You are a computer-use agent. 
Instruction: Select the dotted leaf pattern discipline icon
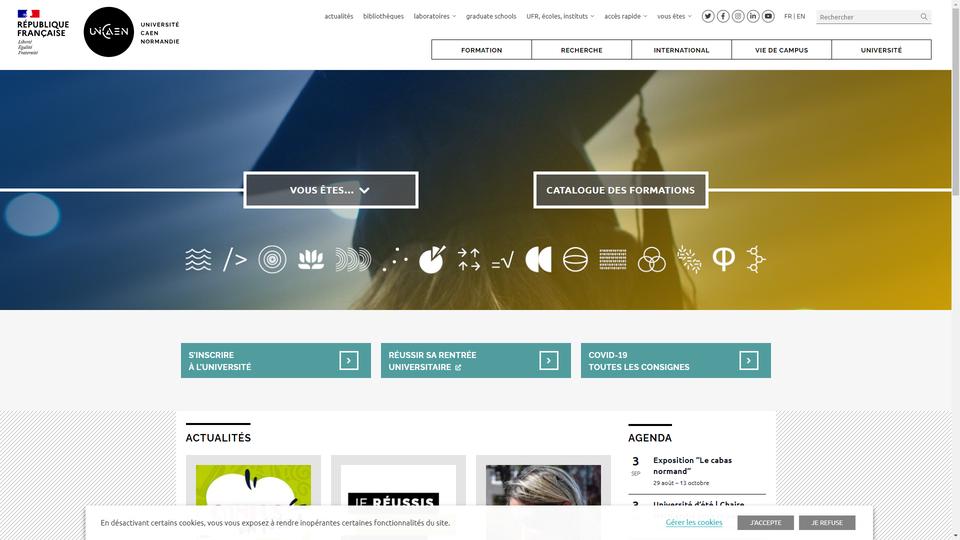689,260
